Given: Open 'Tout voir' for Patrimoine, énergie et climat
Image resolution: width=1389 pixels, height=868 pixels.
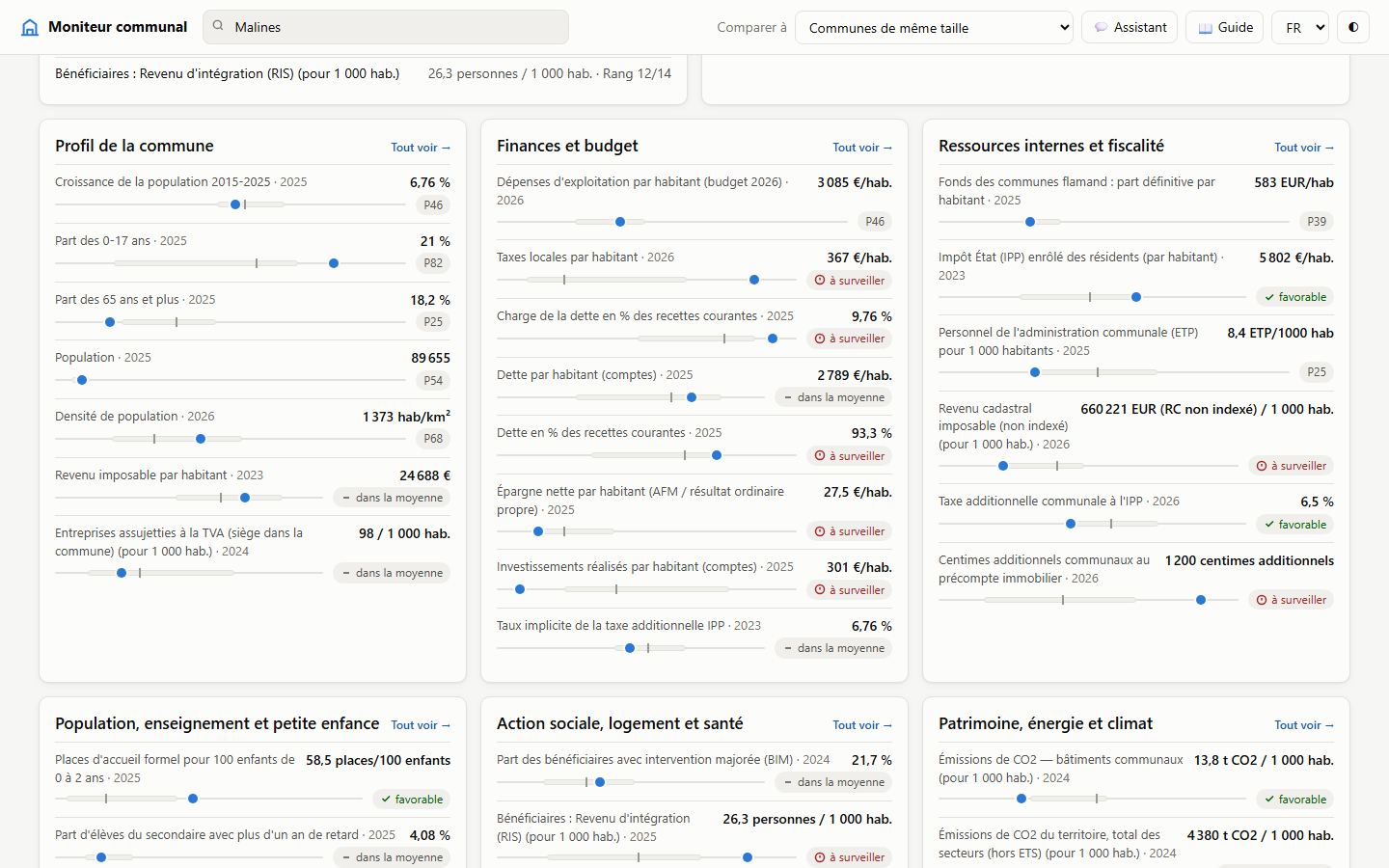Looking at the screenshot, I should pyautogui.click(x=1304, y=725).
